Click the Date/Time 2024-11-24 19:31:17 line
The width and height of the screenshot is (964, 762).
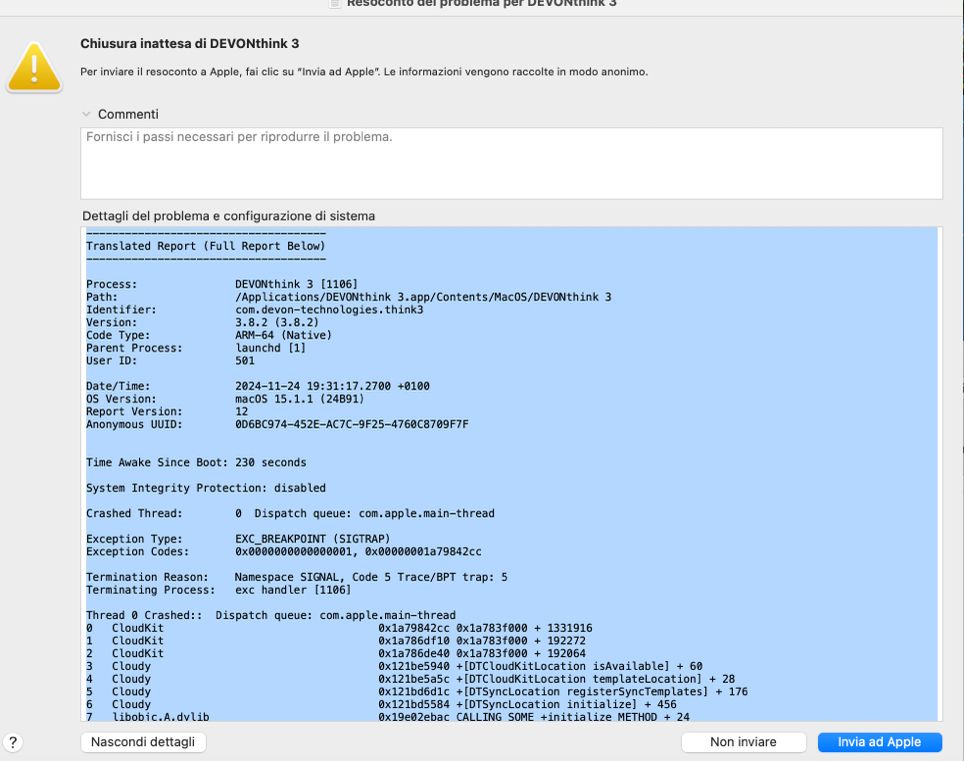coord(258,386)
